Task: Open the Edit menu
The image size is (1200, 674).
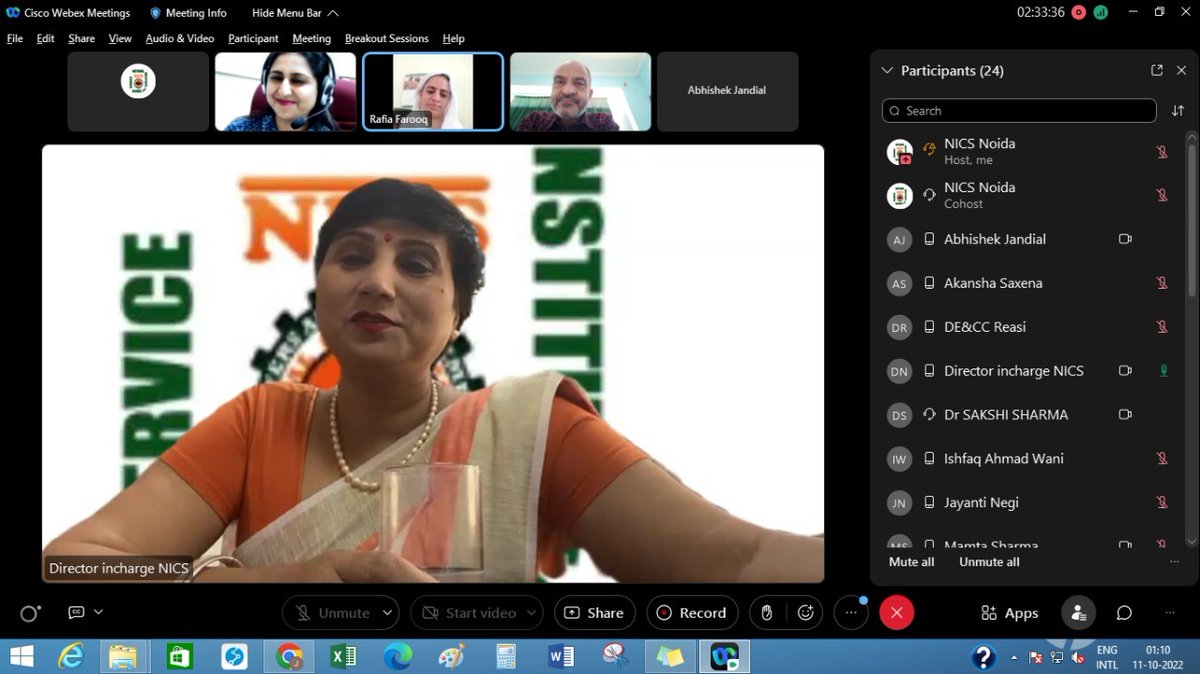Action: [x=46, y=39]
